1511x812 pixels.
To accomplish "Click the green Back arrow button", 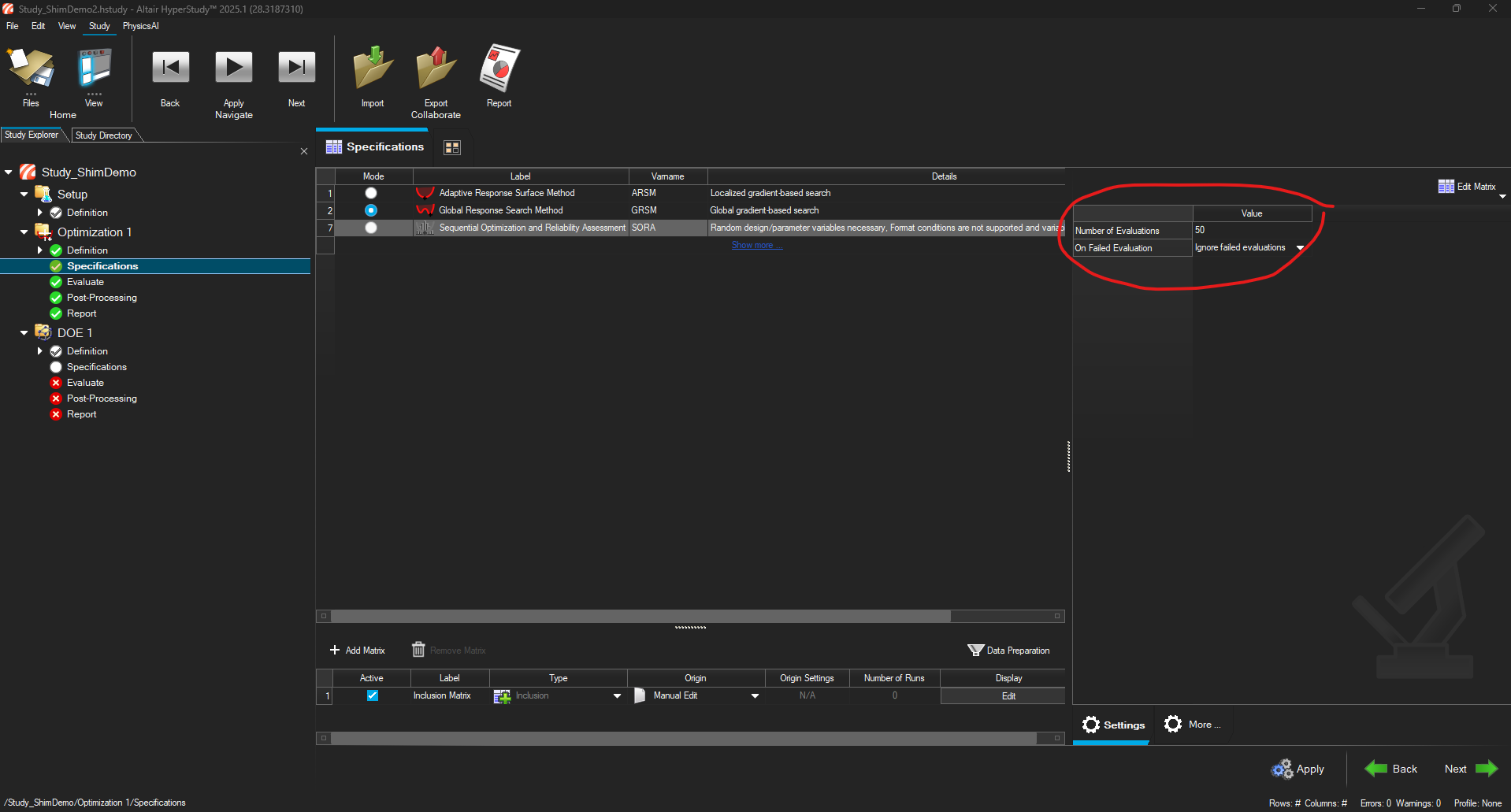I will click(x=1390, y=769).
